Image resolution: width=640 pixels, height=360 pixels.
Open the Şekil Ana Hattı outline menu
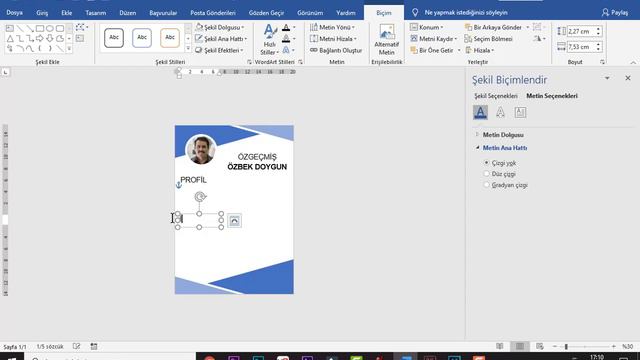tap(221, 39)
